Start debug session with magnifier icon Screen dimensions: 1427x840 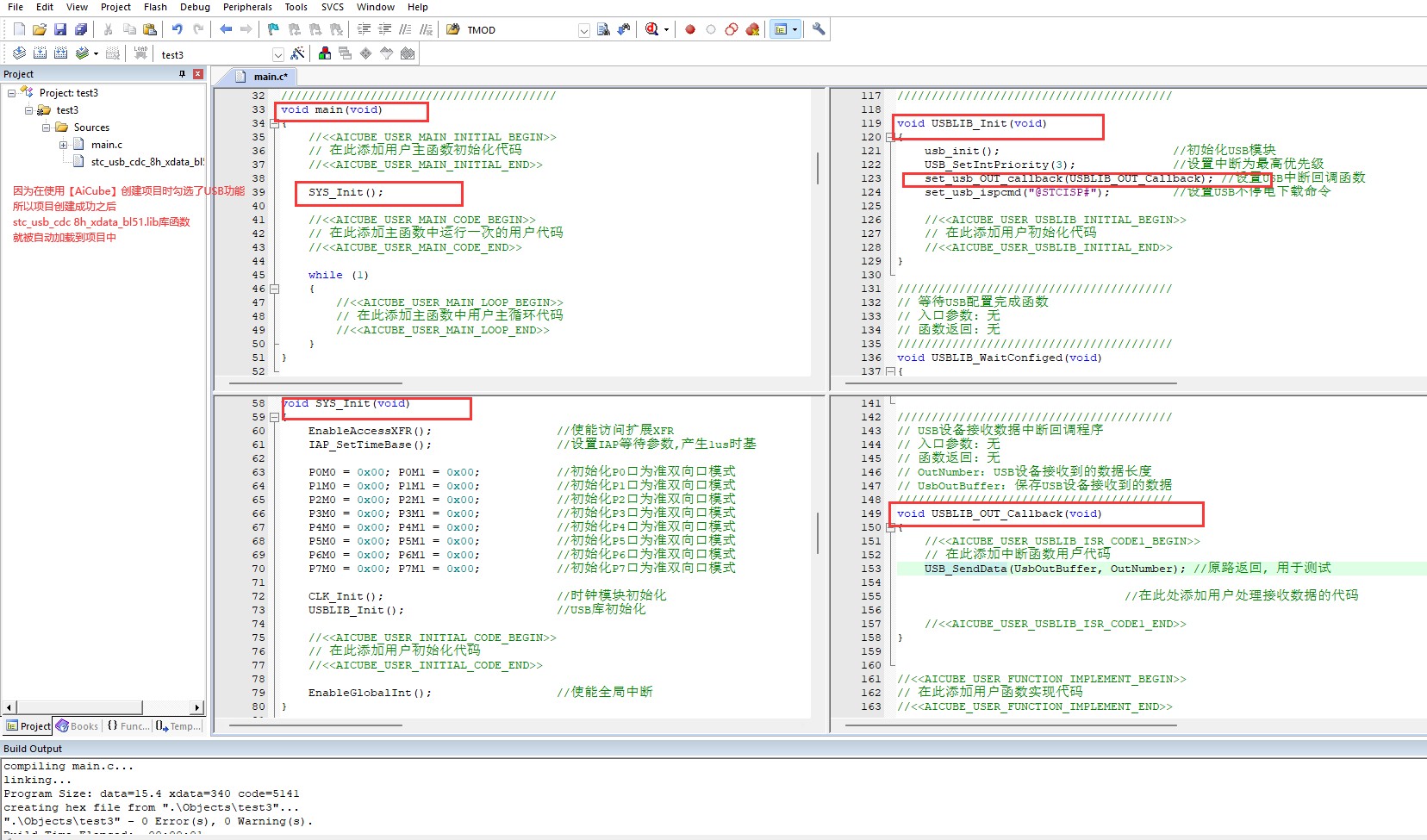[x=652, y=29]
